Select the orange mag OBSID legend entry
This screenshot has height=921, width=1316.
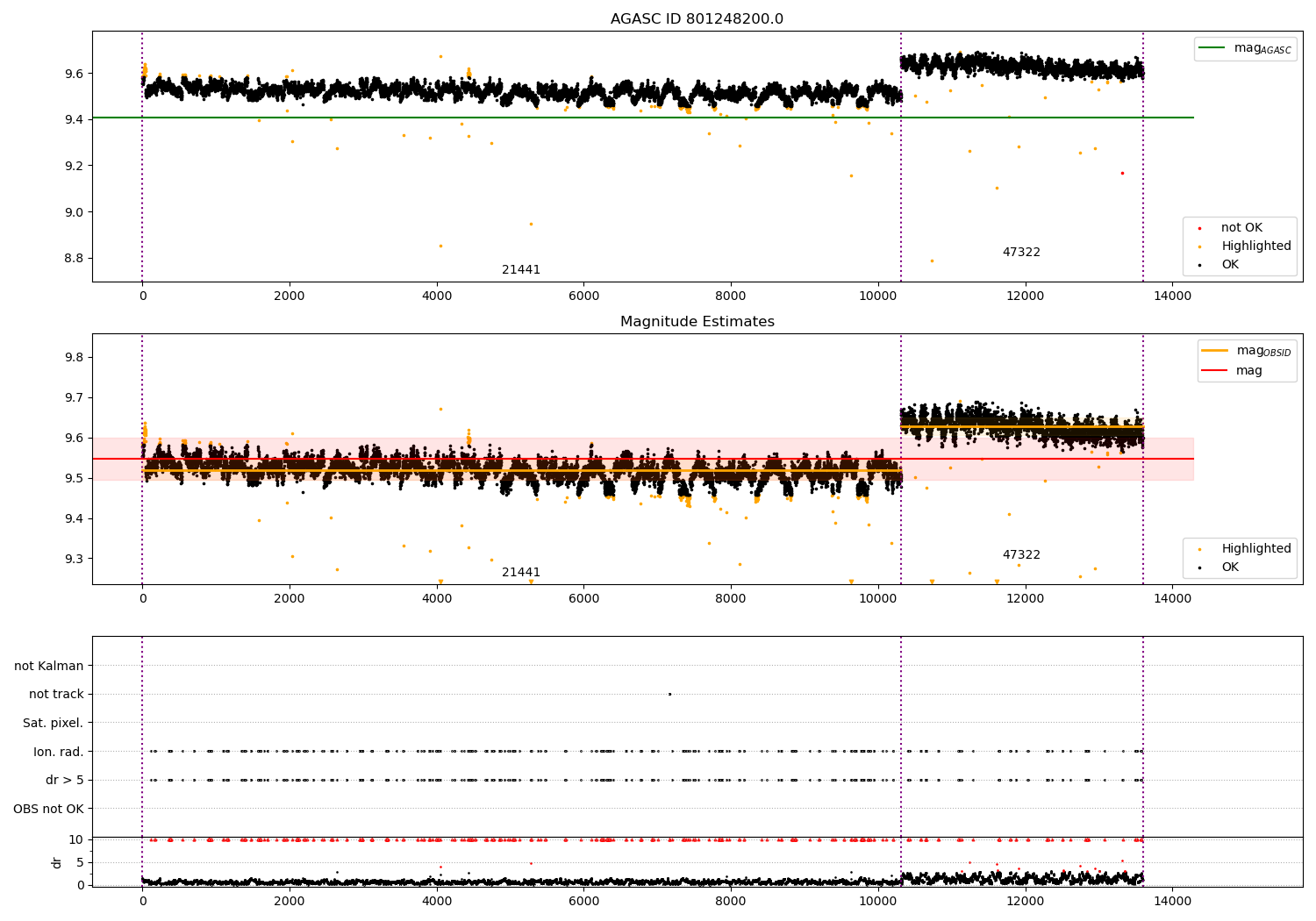point(1247,351)
